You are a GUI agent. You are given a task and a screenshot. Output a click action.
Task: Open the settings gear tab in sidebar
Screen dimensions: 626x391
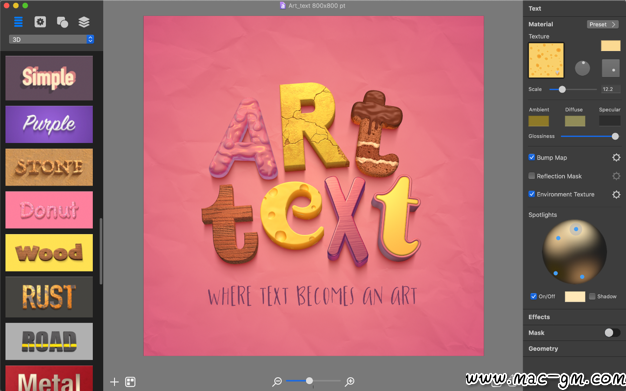point(40,22)
